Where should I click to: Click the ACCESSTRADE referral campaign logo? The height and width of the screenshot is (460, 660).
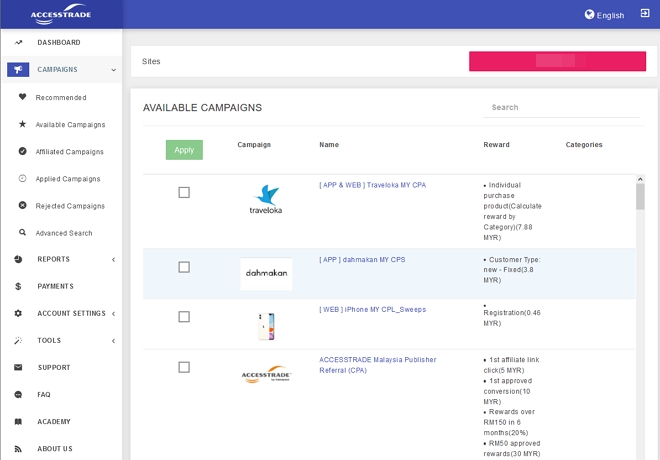(266, 374)
